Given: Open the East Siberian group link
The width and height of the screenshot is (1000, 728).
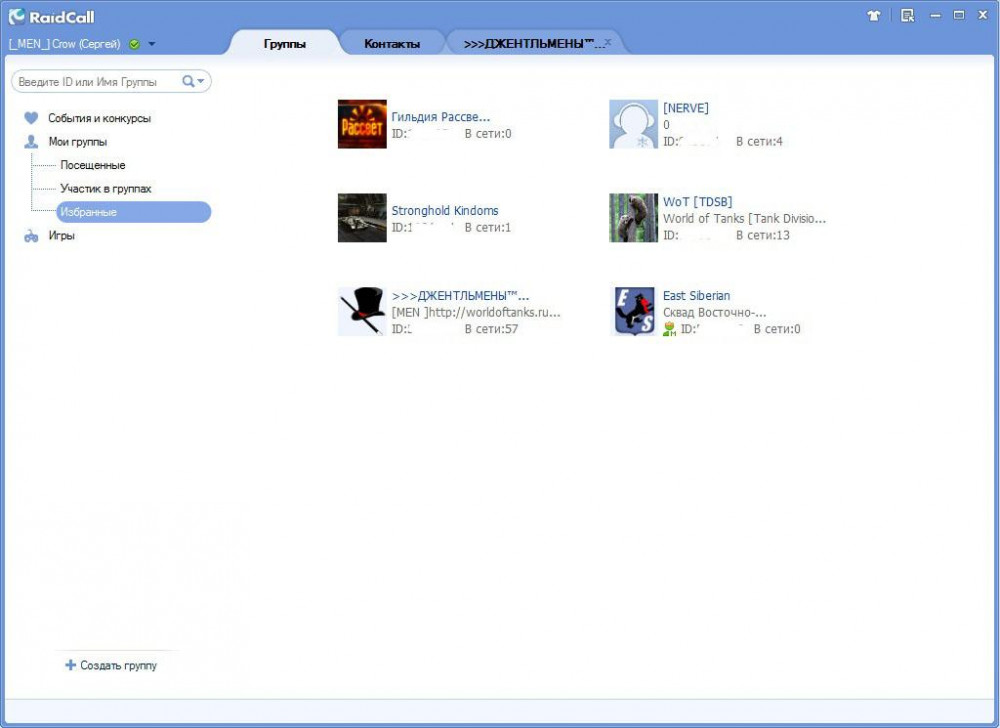Looking at the screenshot, I should 696,295.
